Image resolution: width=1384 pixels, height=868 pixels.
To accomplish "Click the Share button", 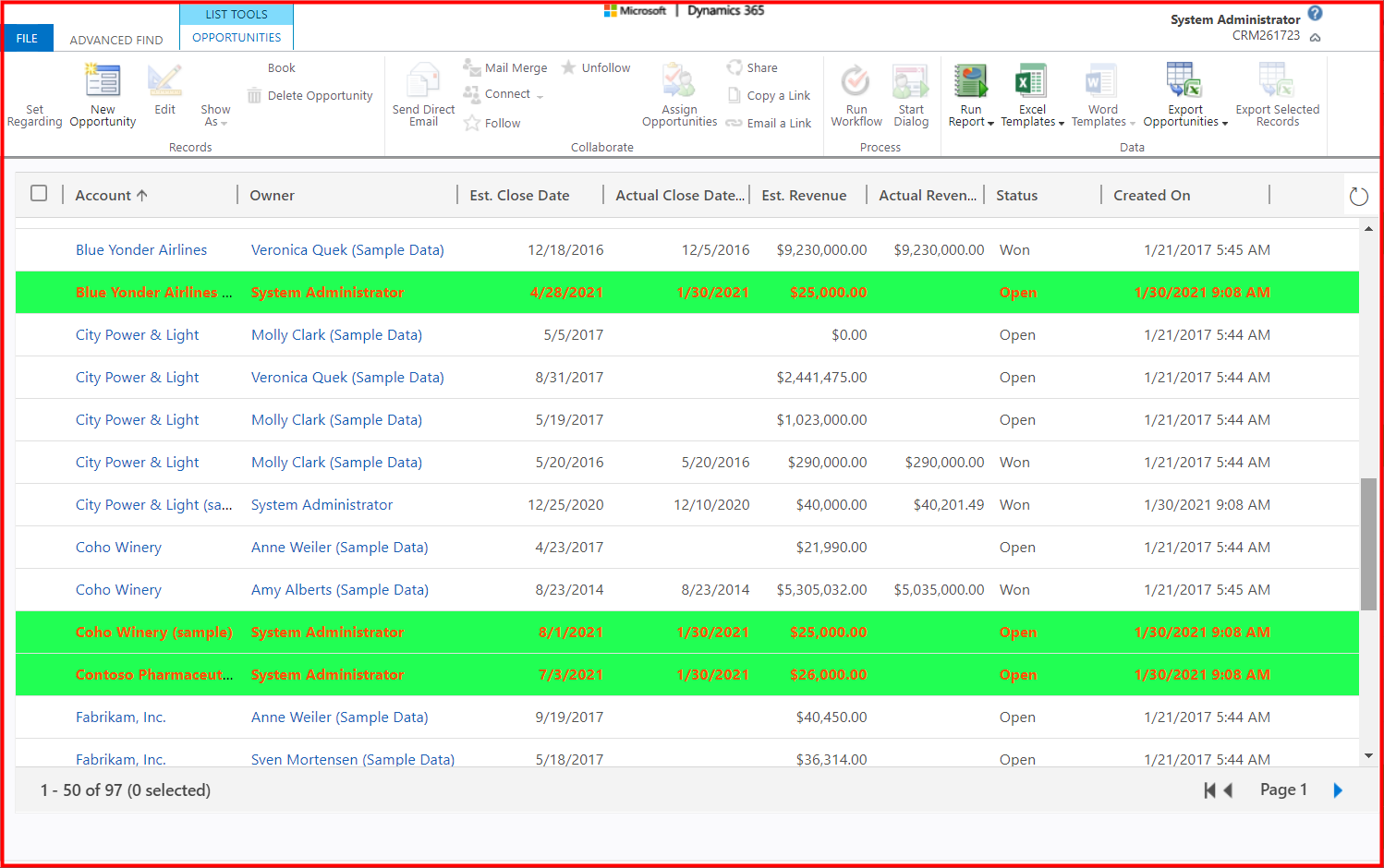I will [752, 68].
